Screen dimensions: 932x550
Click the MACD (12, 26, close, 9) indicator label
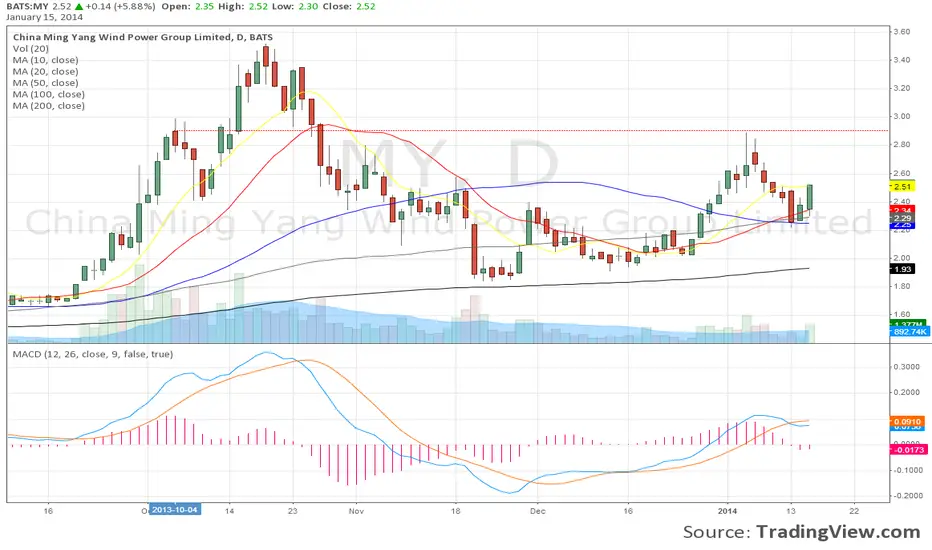click(x=93, y=354)
